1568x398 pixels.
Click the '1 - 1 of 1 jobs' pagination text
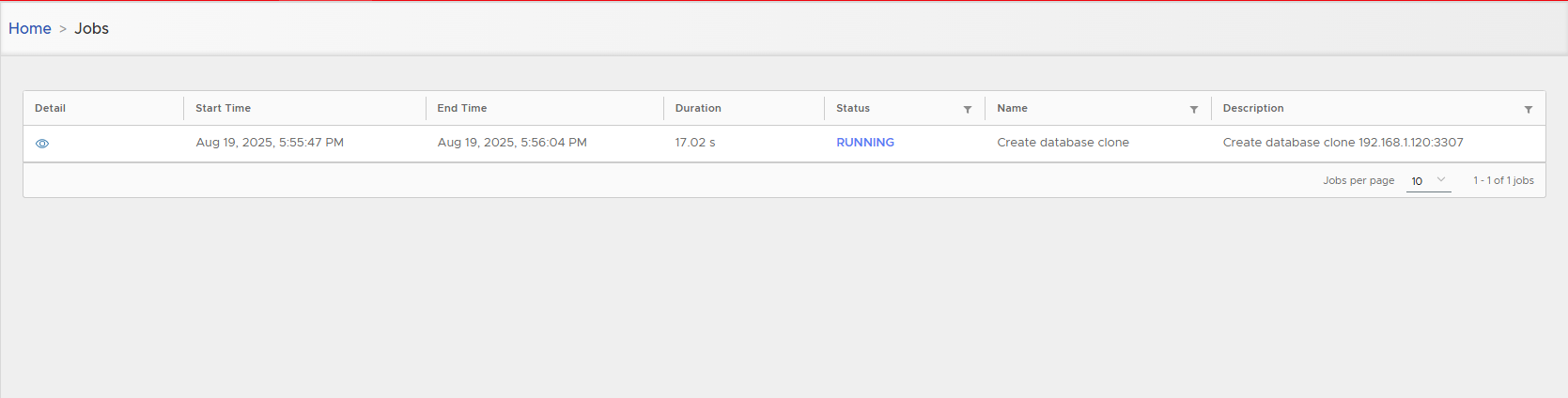click(x=1503, y=180)
